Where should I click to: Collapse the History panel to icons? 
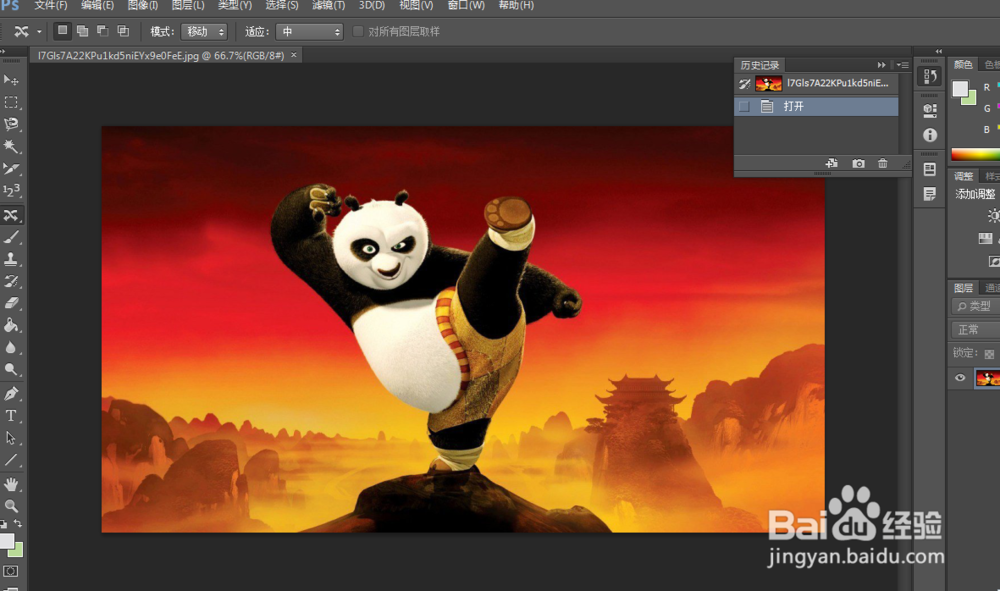coord(881,65)
